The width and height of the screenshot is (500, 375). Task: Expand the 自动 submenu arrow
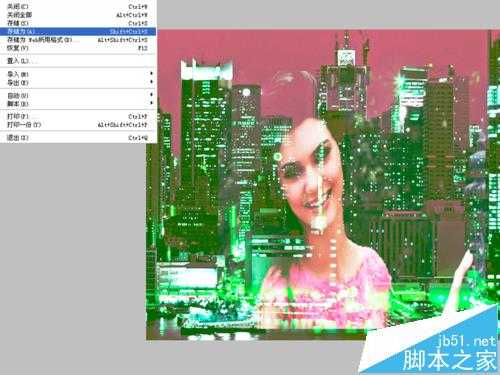[x=152, y=95]
